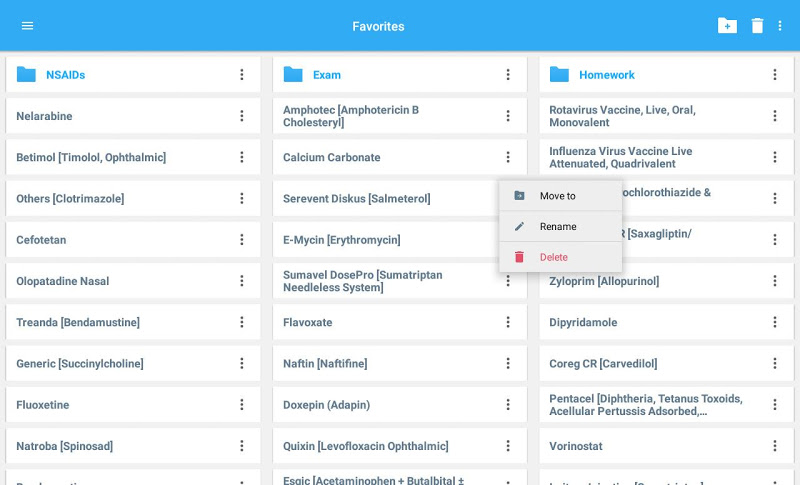Open options for Pentacel entry
Image resolution: width=800 pixels, height=485 pixels.
pos(774,405)
